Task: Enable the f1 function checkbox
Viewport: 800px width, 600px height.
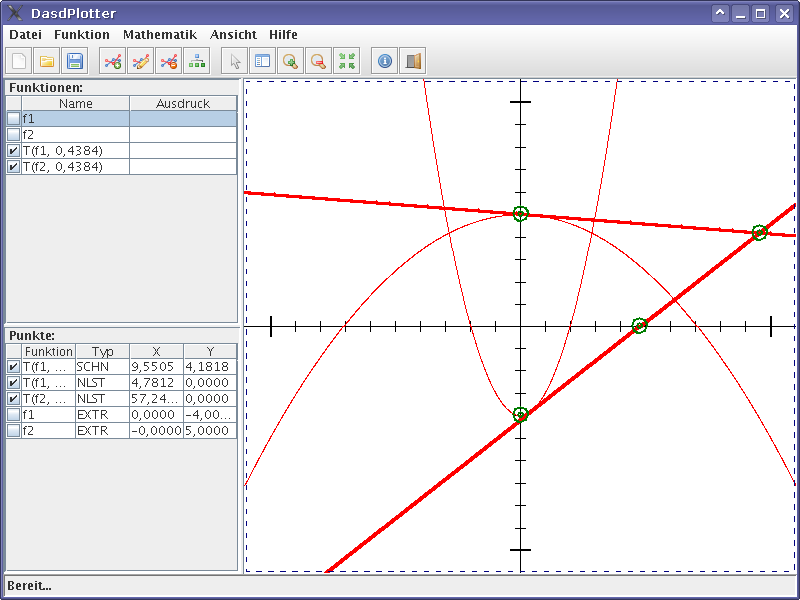Action: [x=13, y=119]
